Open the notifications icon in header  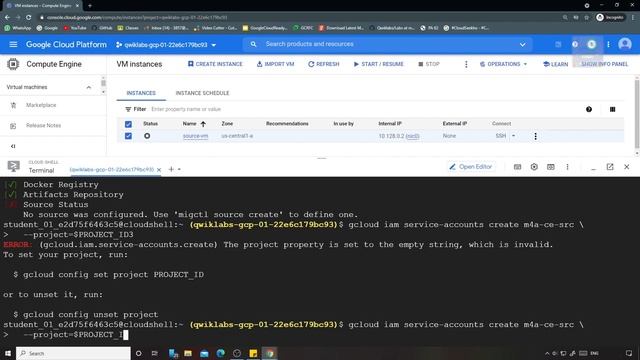pos(592,44)
